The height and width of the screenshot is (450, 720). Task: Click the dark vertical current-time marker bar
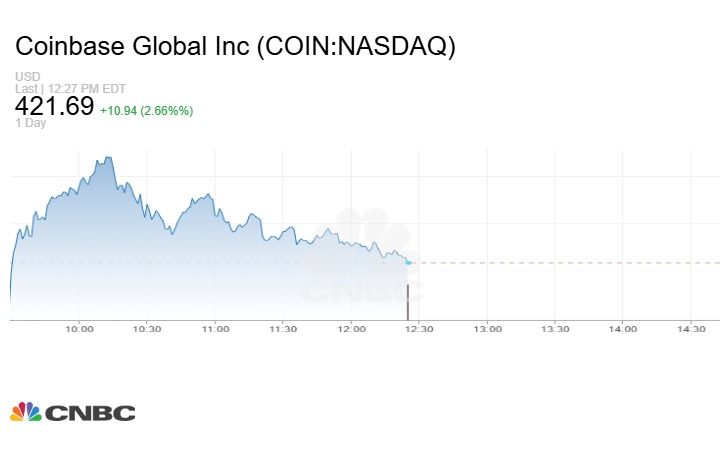[x=408, y=302]
